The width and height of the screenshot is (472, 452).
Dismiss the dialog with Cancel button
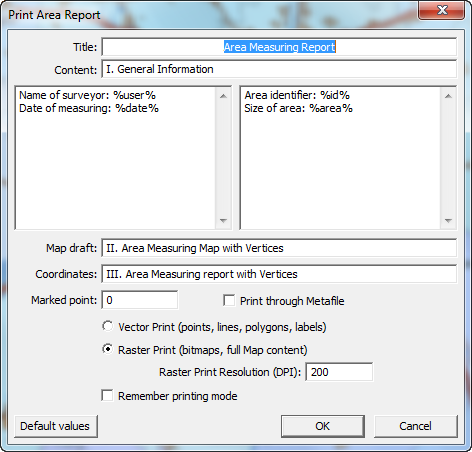pos(416,426)
